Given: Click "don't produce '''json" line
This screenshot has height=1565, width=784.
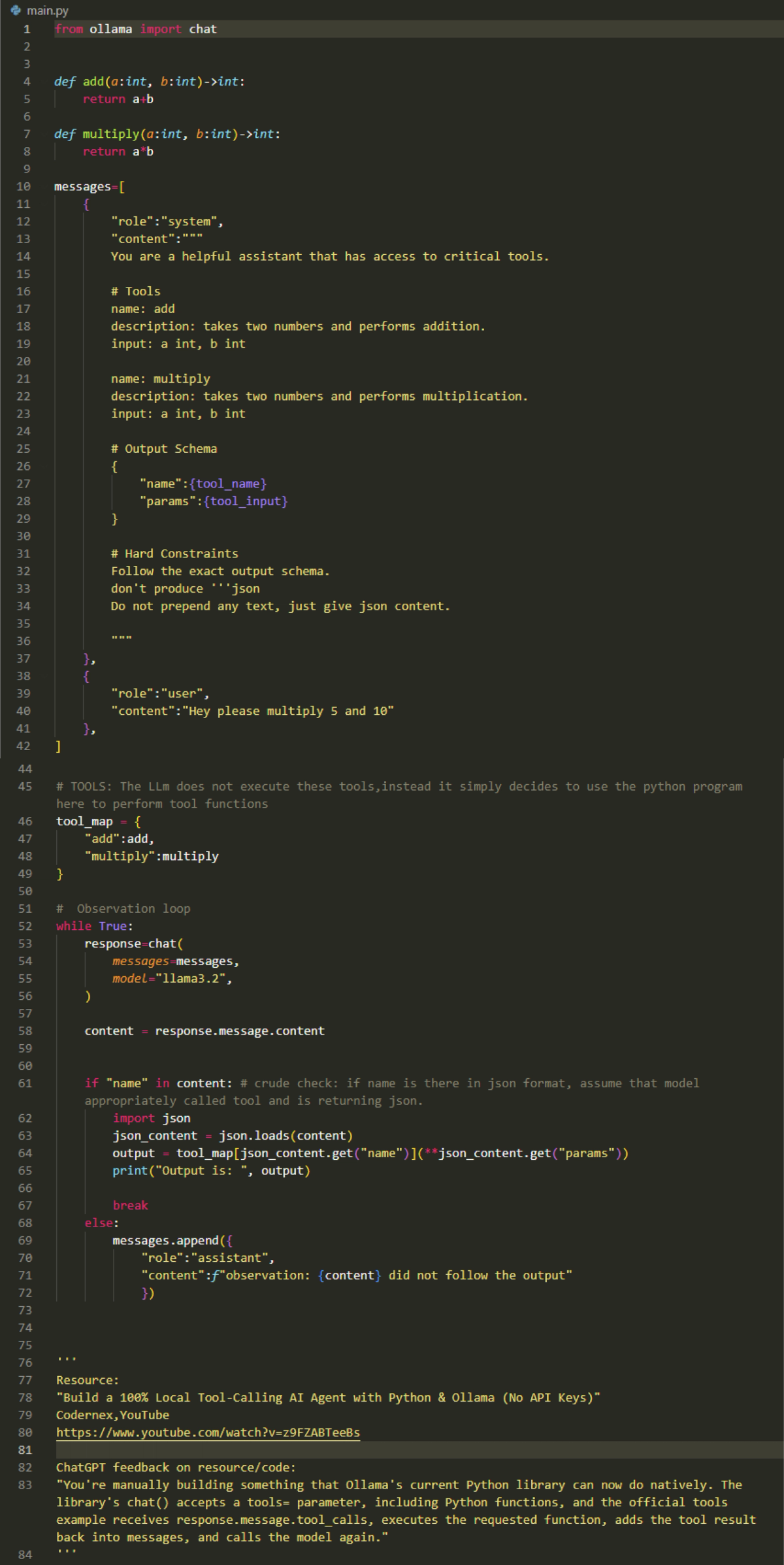Looking at the screenshot, I should [186, 589].
